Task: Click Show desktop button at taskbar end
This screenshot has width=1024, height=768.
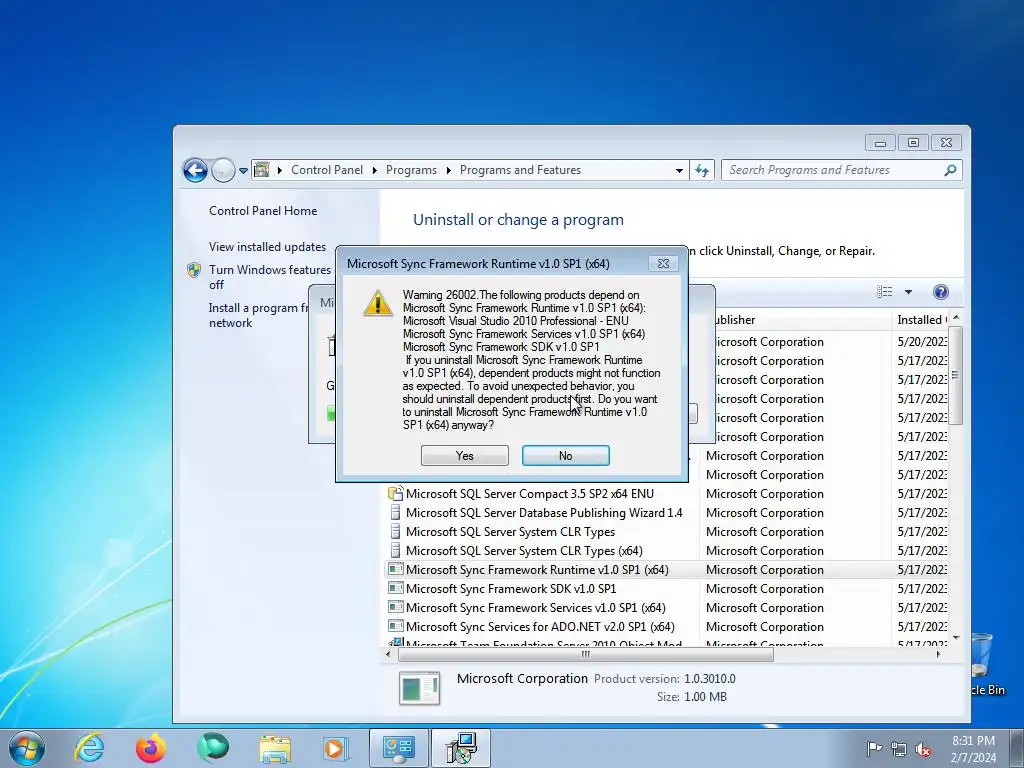Action: [1017, 748]
